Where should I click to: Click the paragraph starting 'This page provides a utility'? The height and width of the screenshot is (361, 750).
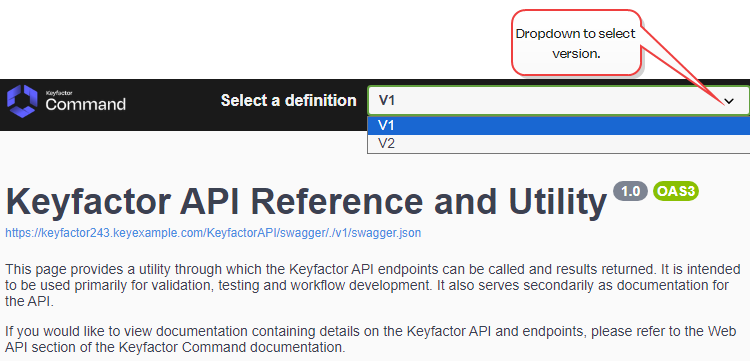click(373, 285)
